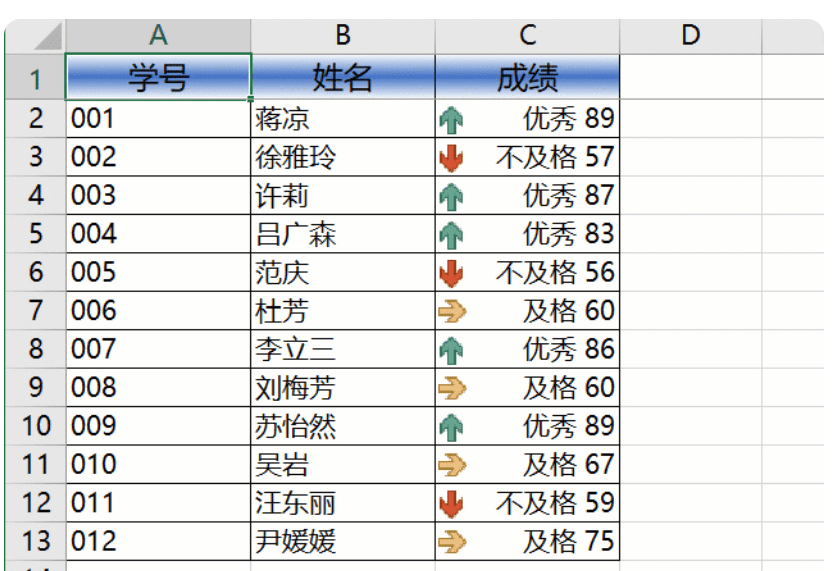
Task: Click red down arrow in 汪东丽's row
Action: (x=451, y=503)
